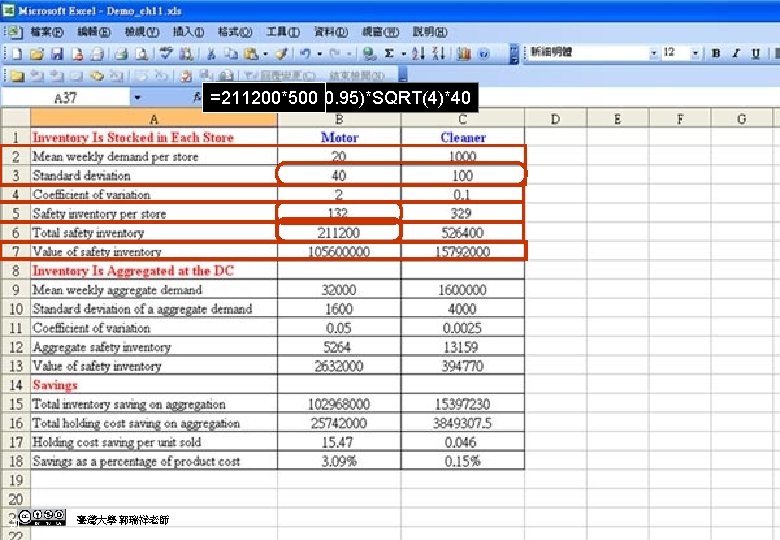This screenshot has height=540, width=780.
Task: Open the Paste options dropdown arrow
Action: [x=266, y=54]
